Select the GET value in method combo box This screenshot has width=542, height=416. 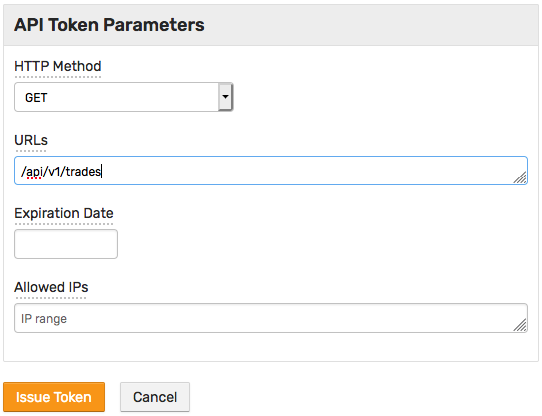pos(123,97)
